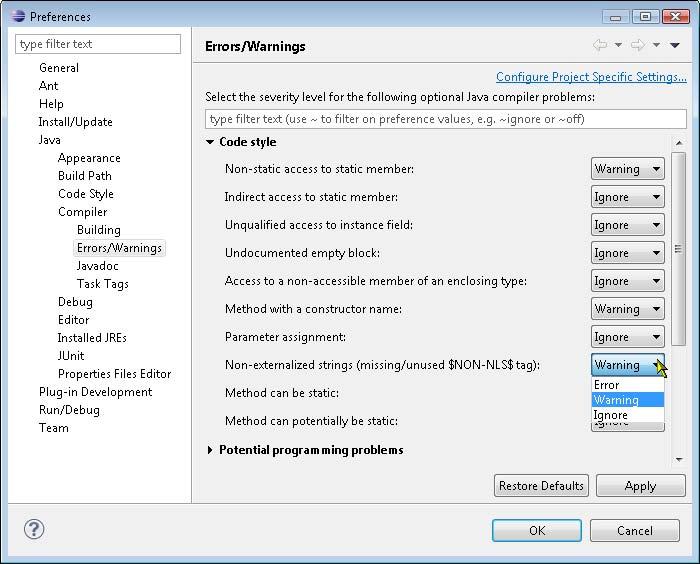Select Build Path under Java
This screenshot has width=700, height=564.
(x=84, y=176)
